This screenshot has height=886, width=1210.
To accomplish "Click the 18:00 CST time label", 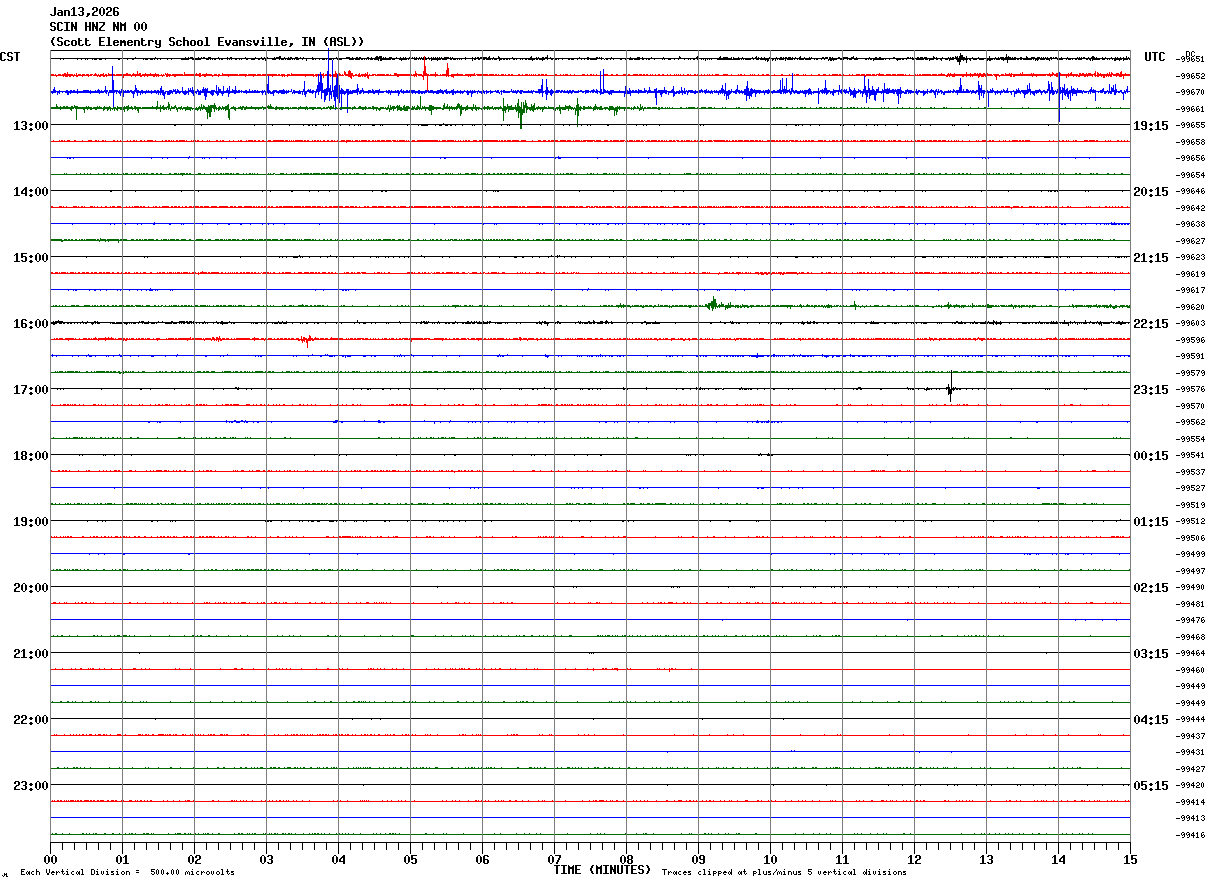I will click(x=31, y=456).
